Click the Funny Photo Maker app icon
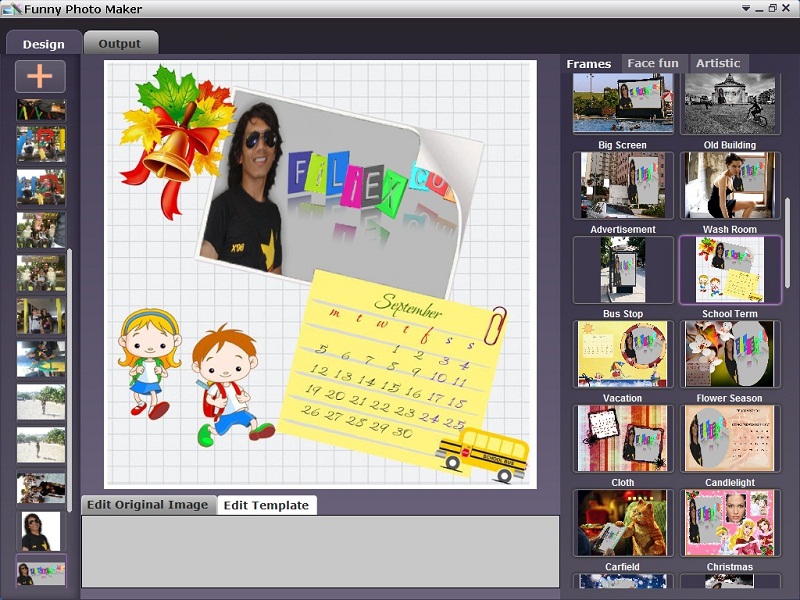The image size is (800, 600). [11, 9]
